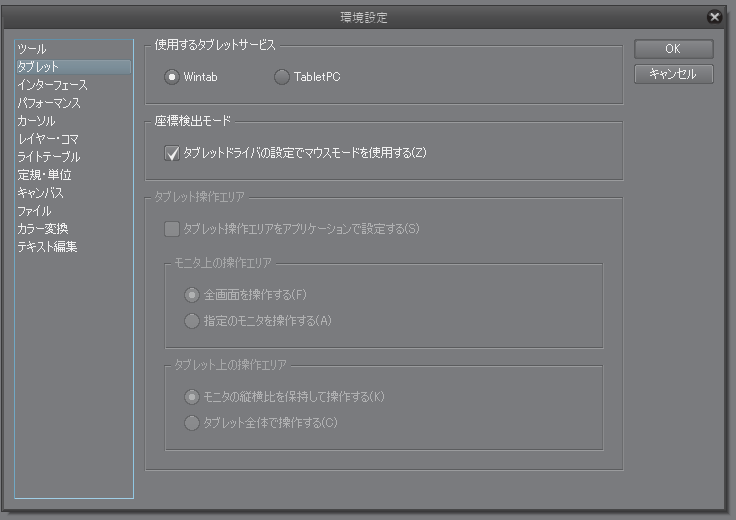Open the カラー変換 settings category

tap(74, 229)
